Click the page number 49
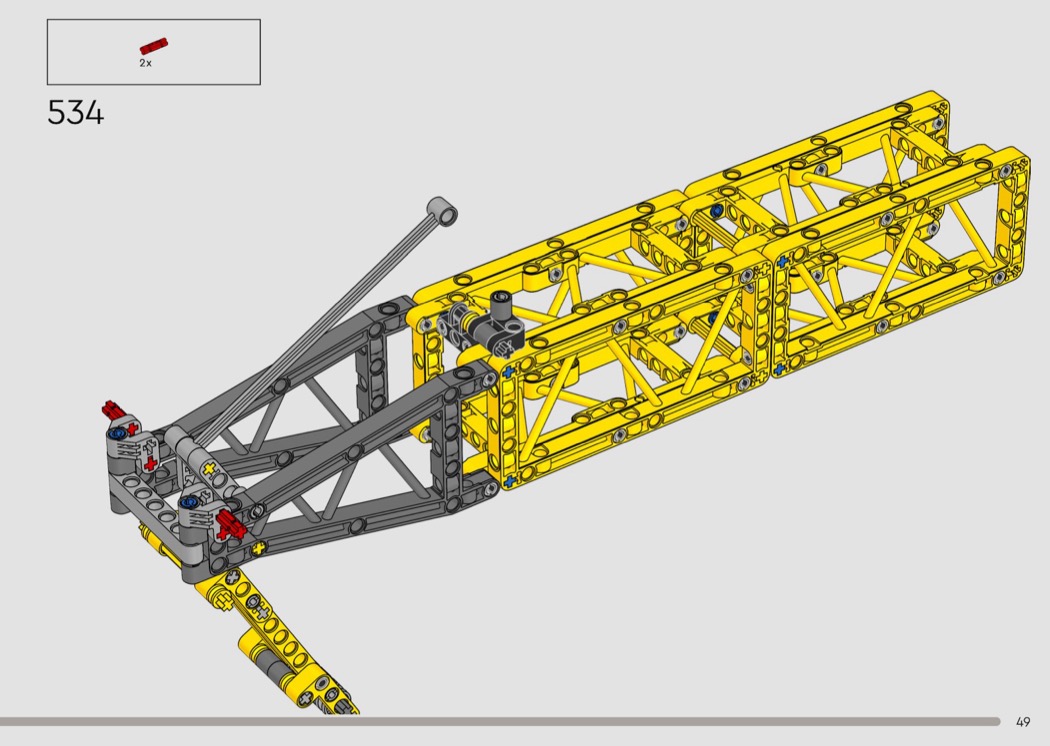Viewport: 1050px width, 746px height. [x=1022, y=722]
